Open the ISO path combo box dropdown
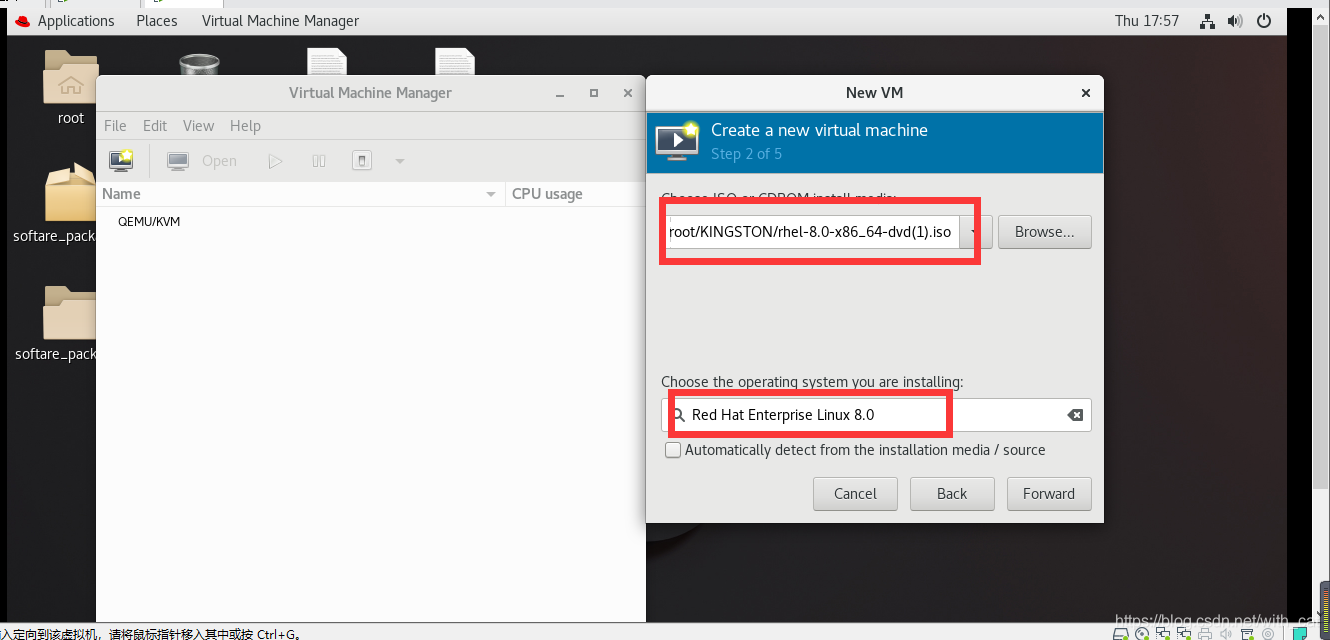 [974, 232]
